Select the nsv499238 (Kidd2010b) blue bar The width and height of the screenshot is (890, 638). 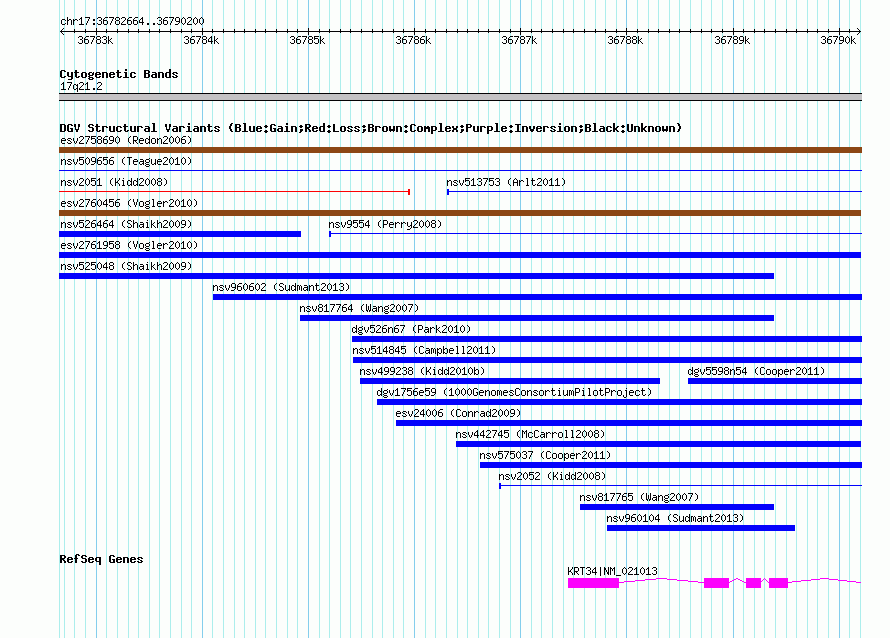click(510, 381)
